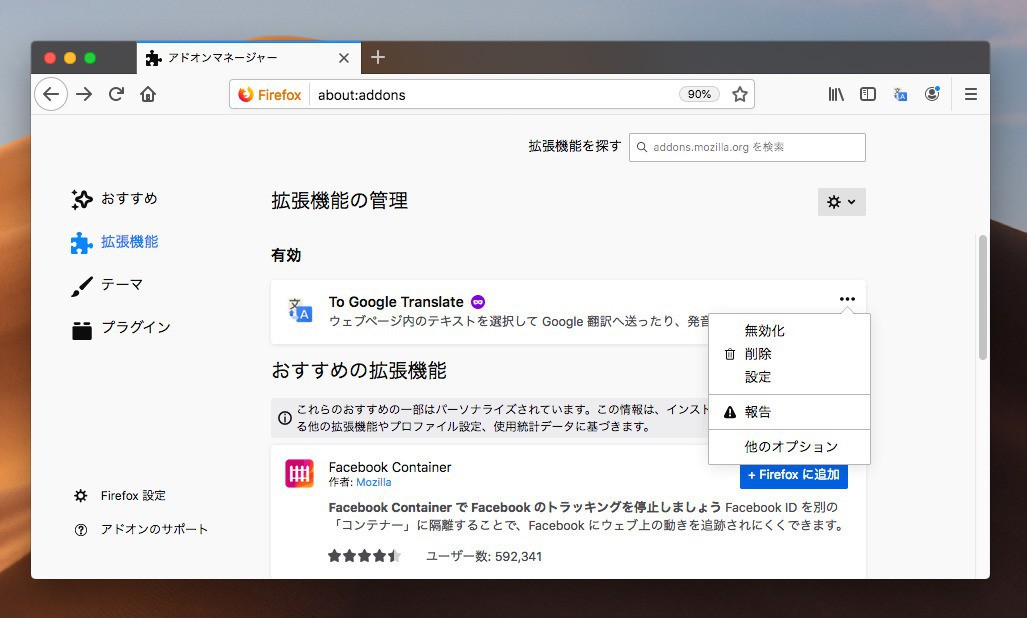Click the おすすめの拡張機能 heading
1027x618 pixels.
click(359, 371)
